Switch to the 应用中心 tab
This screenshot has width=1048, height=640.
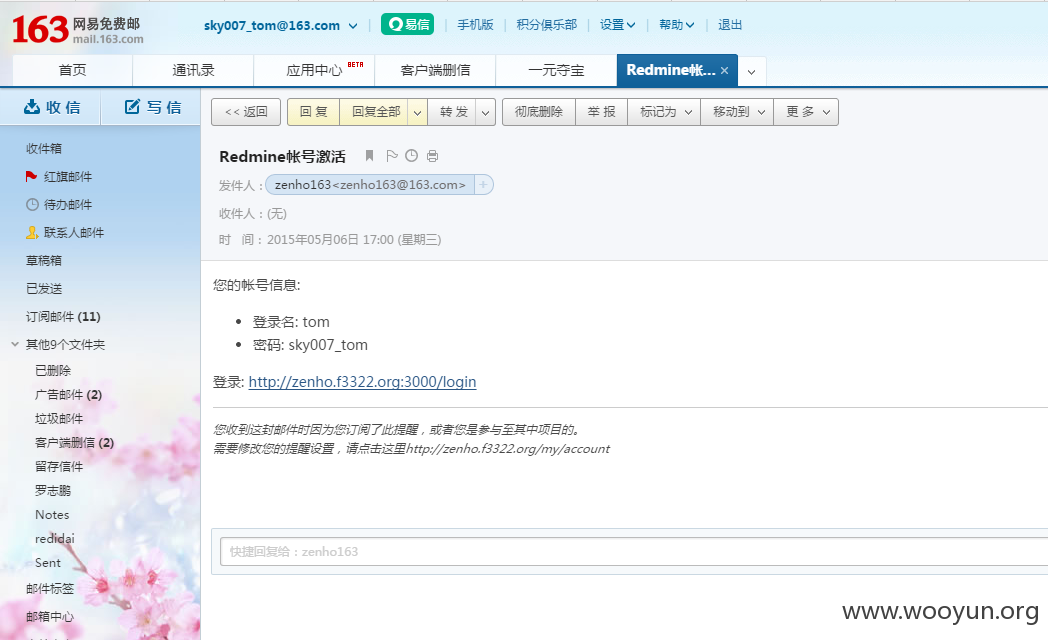(x=314, y=70)
